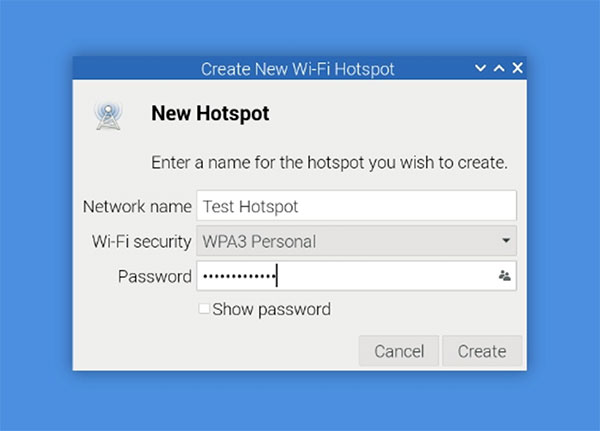This screenshot has height=431, width=600.
Task: Focus the Network name field
Action: (x=357, y=206)
